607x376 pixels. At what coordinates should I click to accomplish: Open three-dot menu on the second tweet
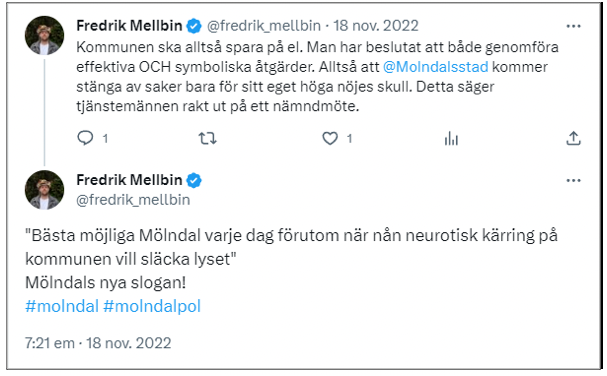click(573, 181)
